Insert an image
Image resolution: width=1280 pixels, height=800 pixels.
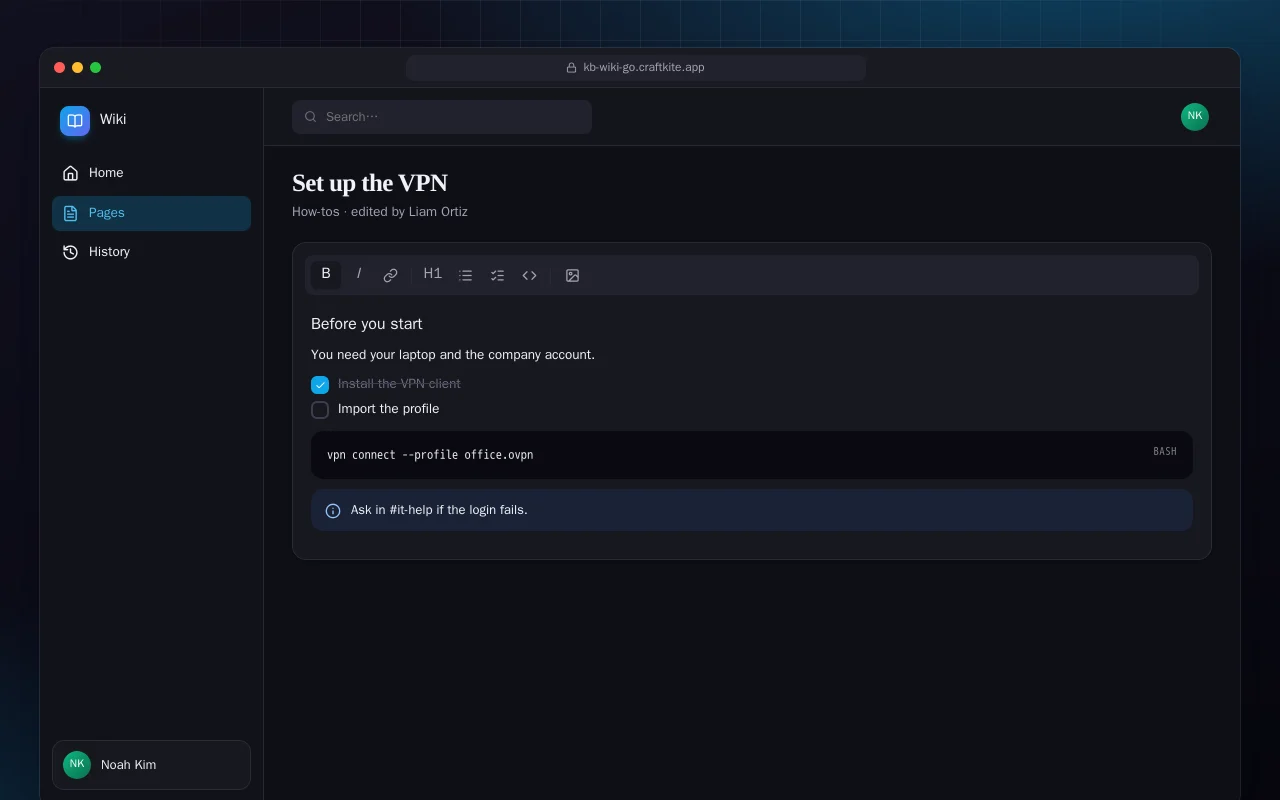click(x=572, y=275)
